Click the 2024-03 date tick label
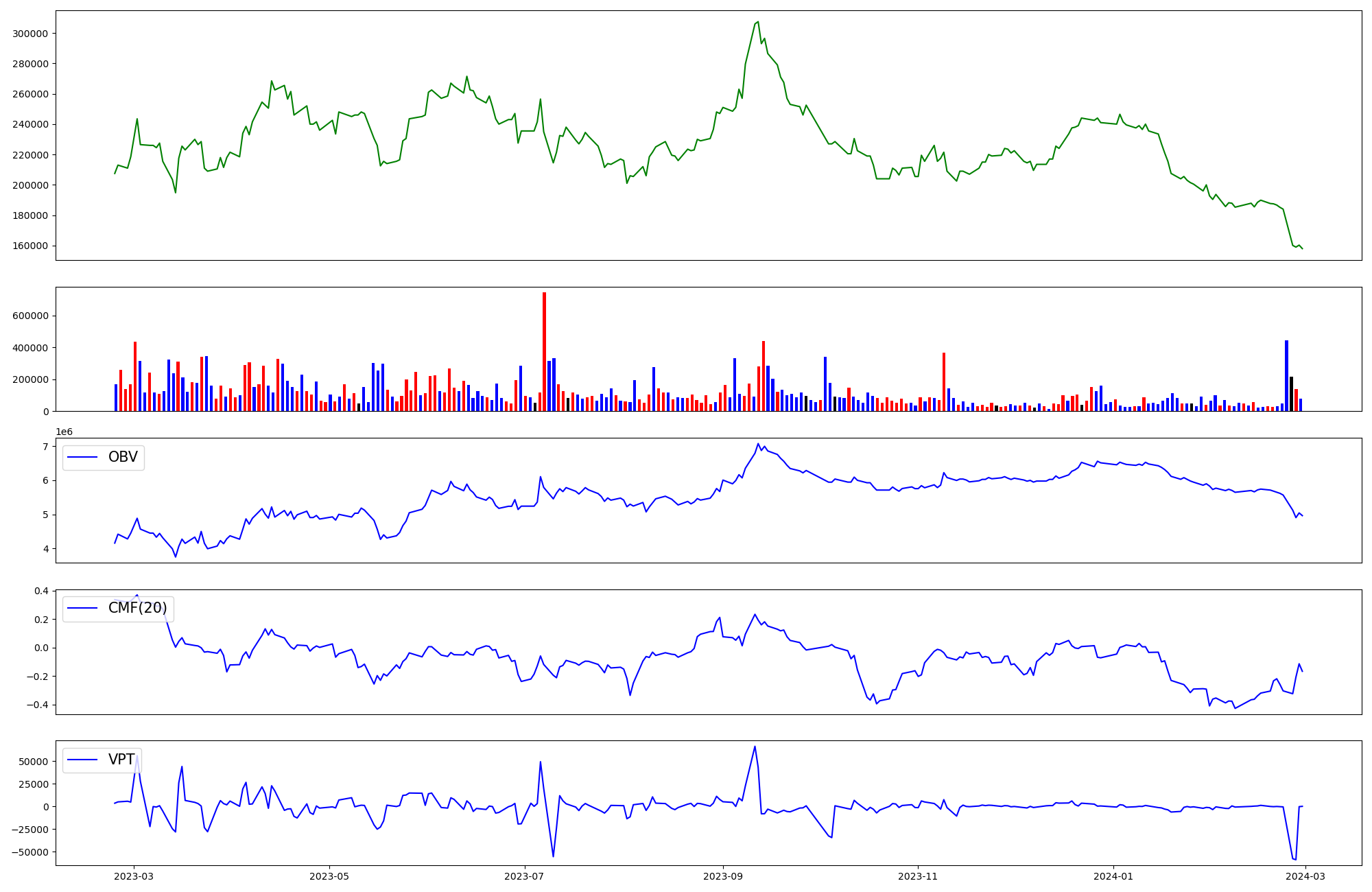 click(x=1305, y=876)
